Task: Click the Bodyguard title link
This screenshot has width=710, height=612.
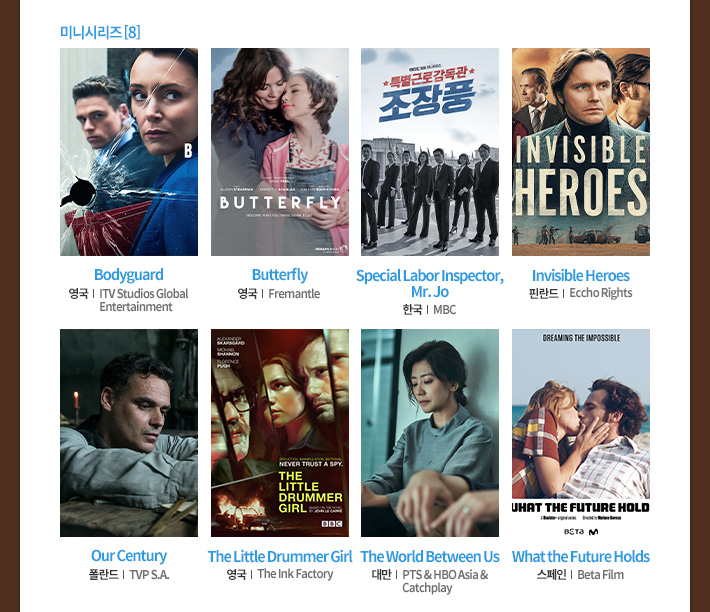Action: [129, 275]
